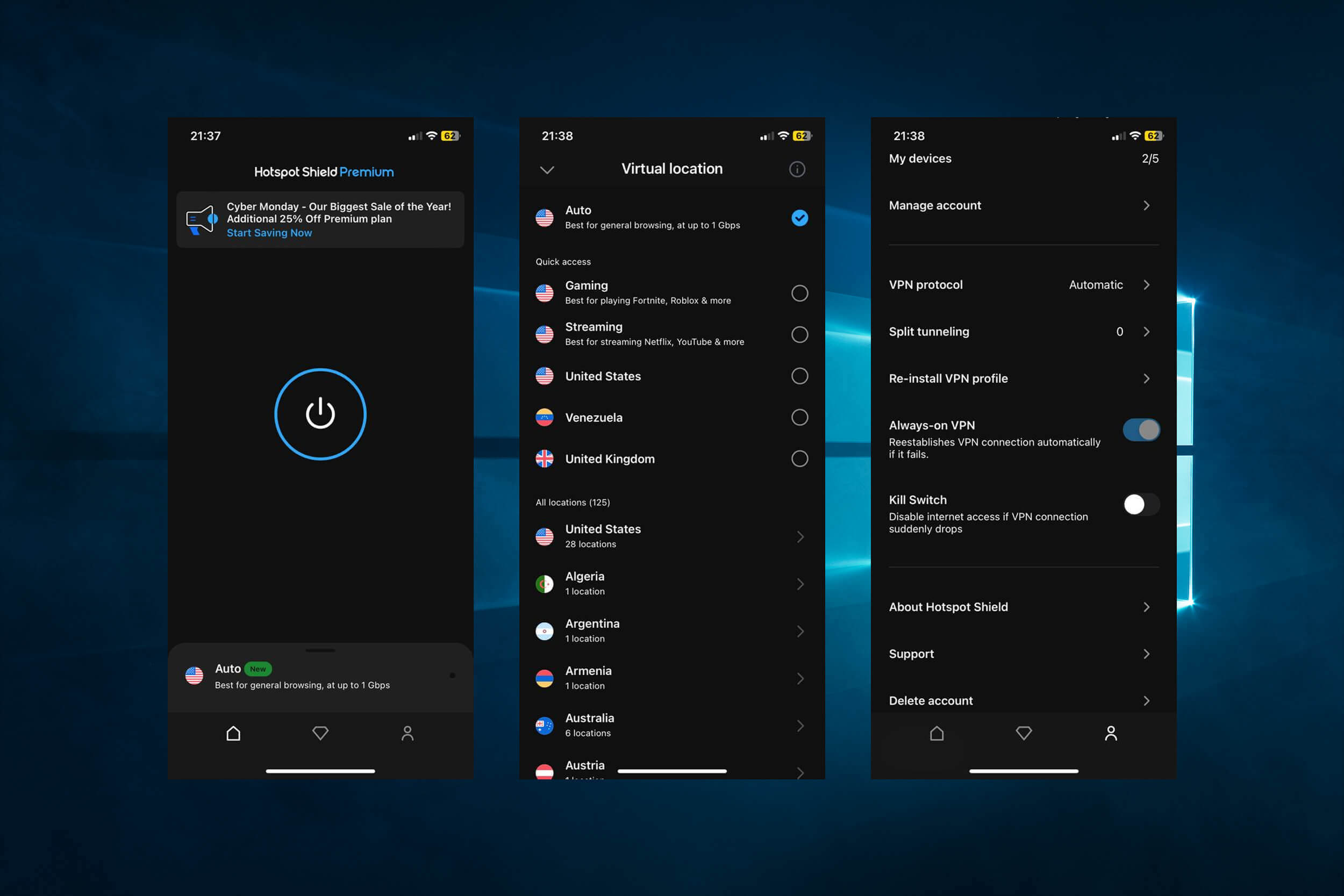Expand Algeria location chevron
The width and height of the screenshot is (1344, 896).
(800, 584)
